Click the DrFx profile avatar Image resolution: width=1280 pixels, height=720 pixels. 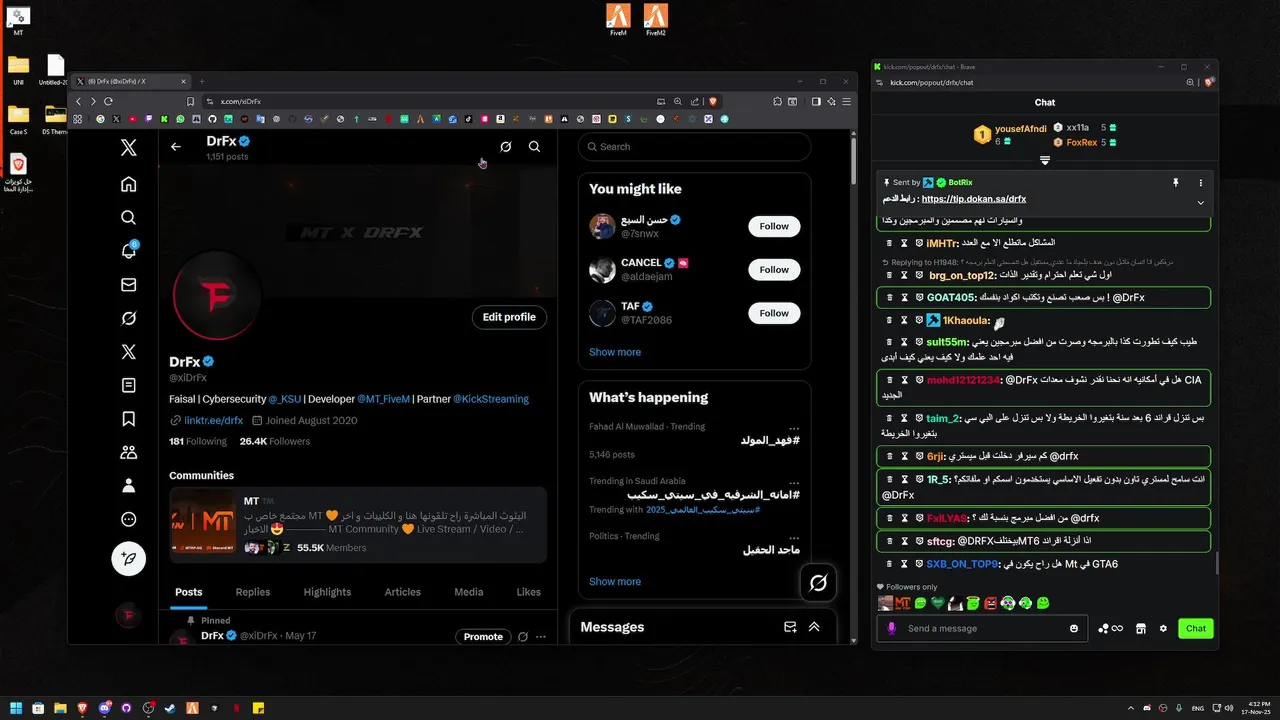(217, 296)
